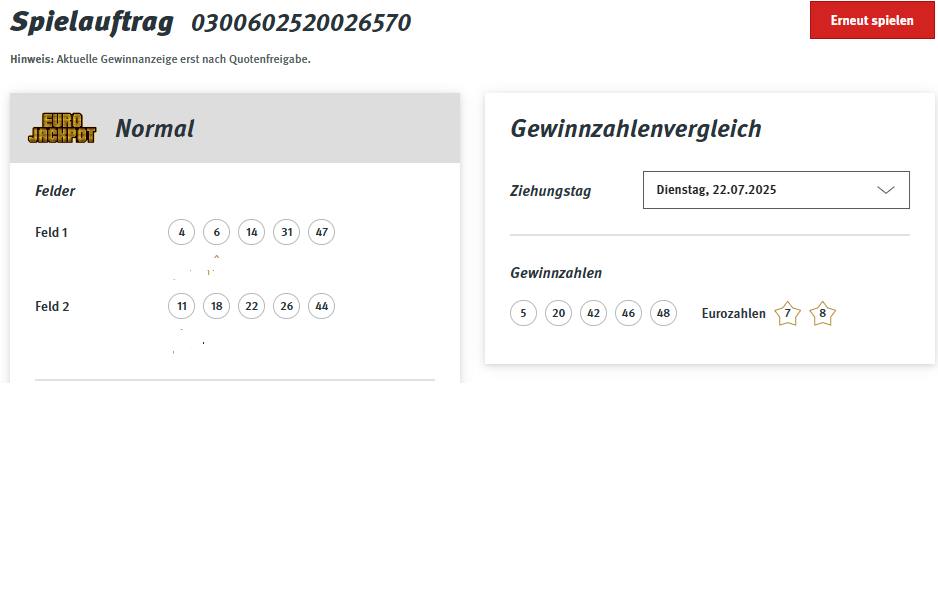
Task: Click the dropdown chevron arrow
Action: [886, 190]
